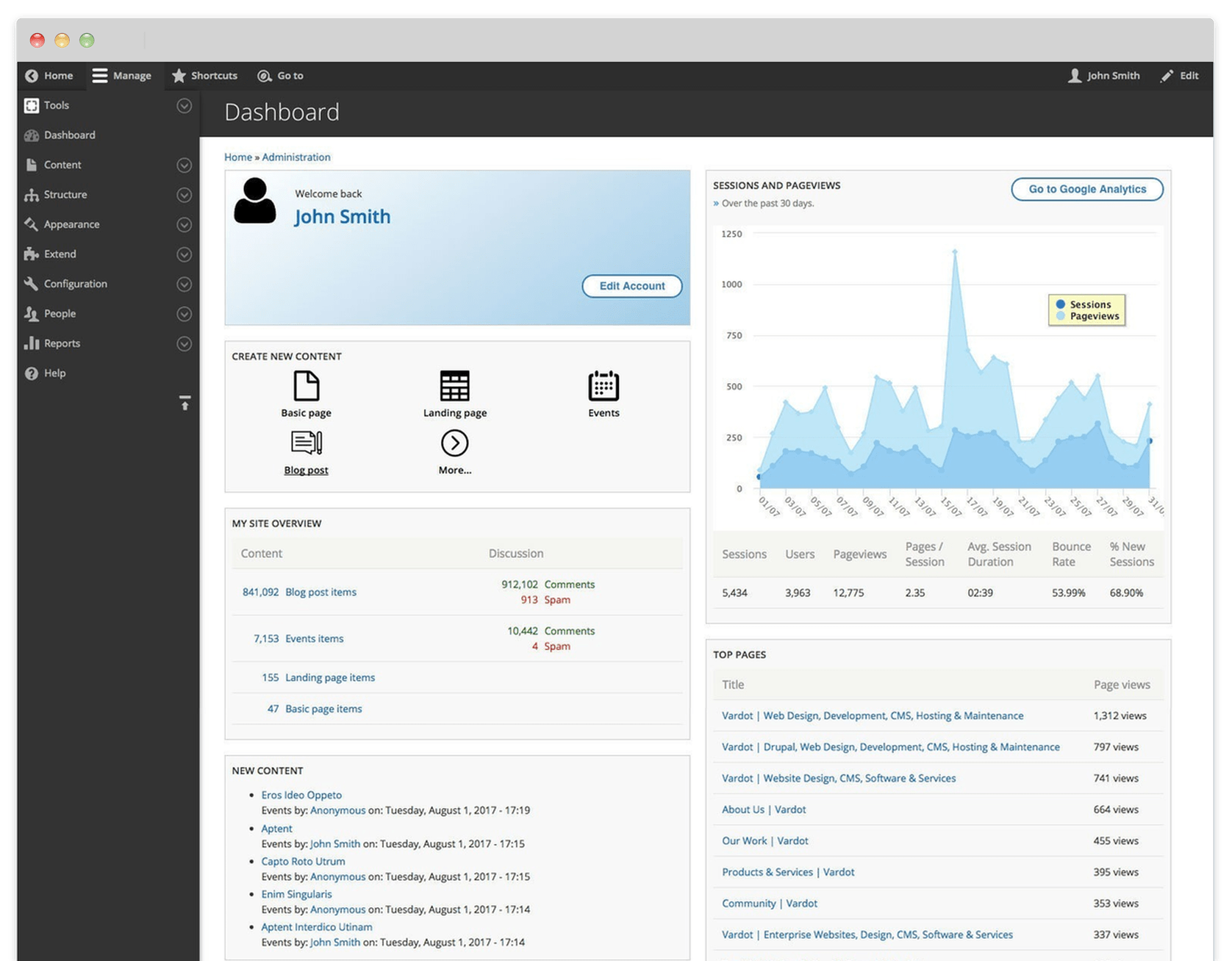Create an event via the Events calendar icon
The height and width of the screenshot is (961, 1232).
[603, 386]
